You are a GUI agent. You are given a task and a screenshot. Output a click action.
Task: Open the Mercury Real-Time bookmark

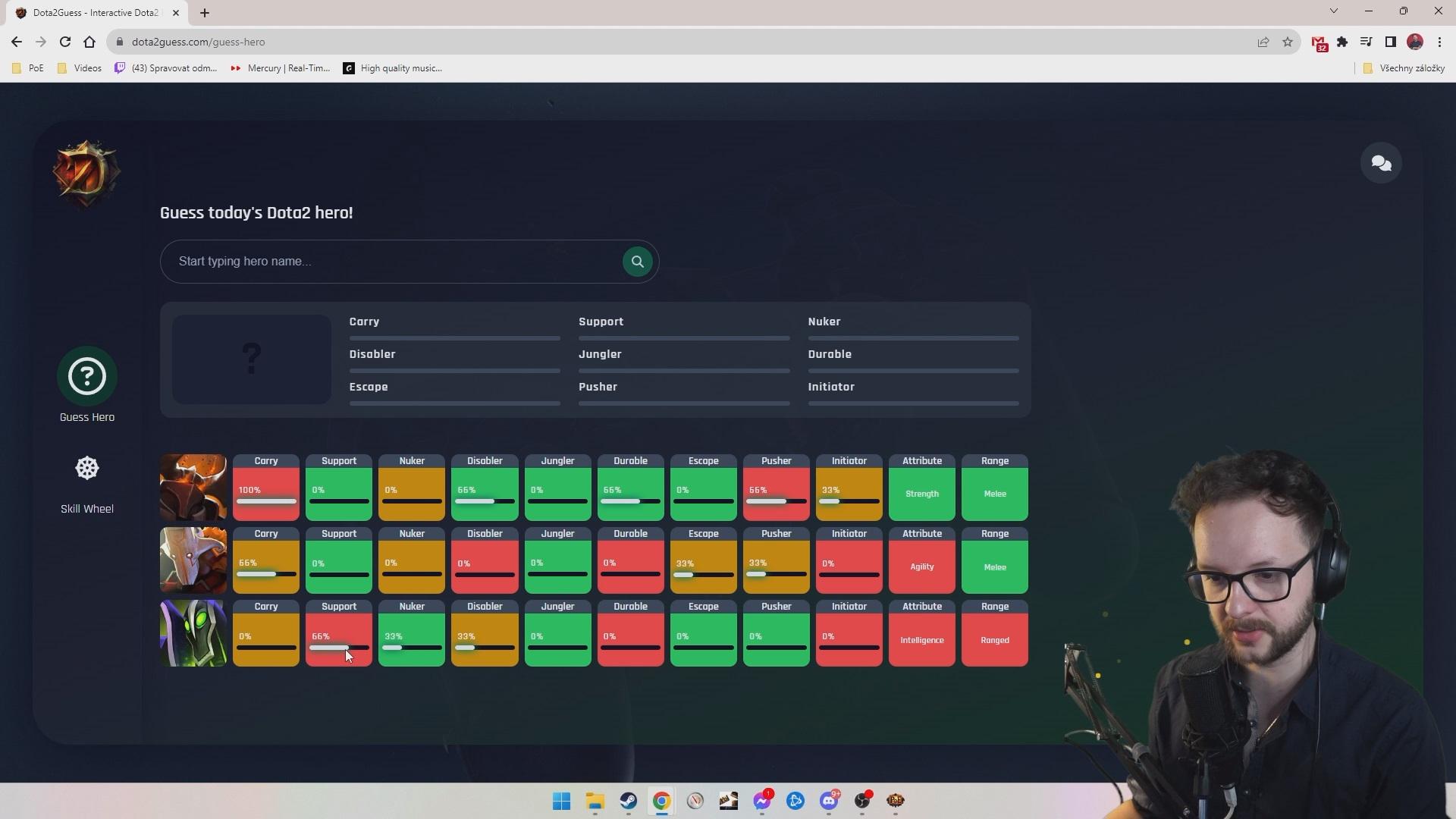click(281, 68)
